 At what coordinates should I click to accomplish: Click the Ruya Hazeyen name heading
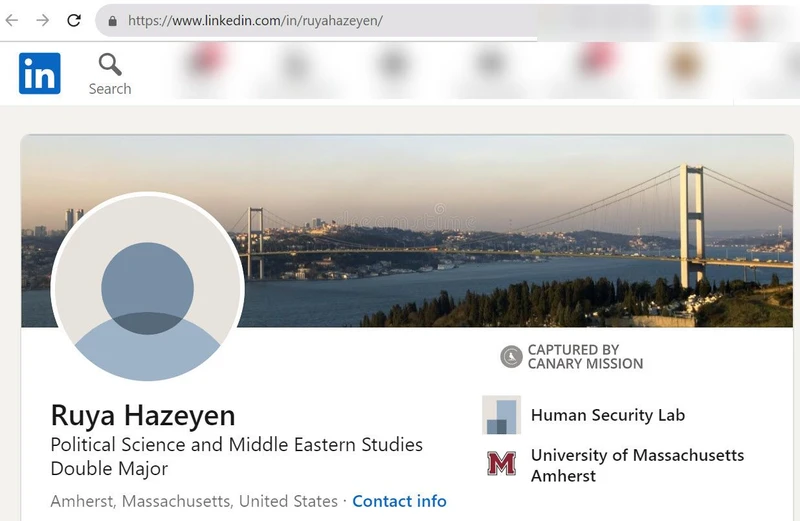point(143,415)
